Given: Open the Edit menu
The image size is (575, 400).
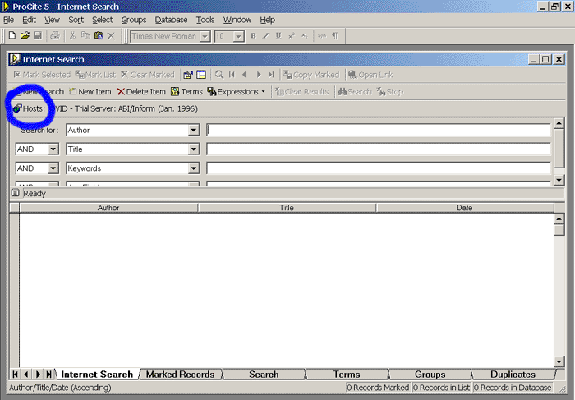Looking at the screenshot, I should [x=29, y=20].
